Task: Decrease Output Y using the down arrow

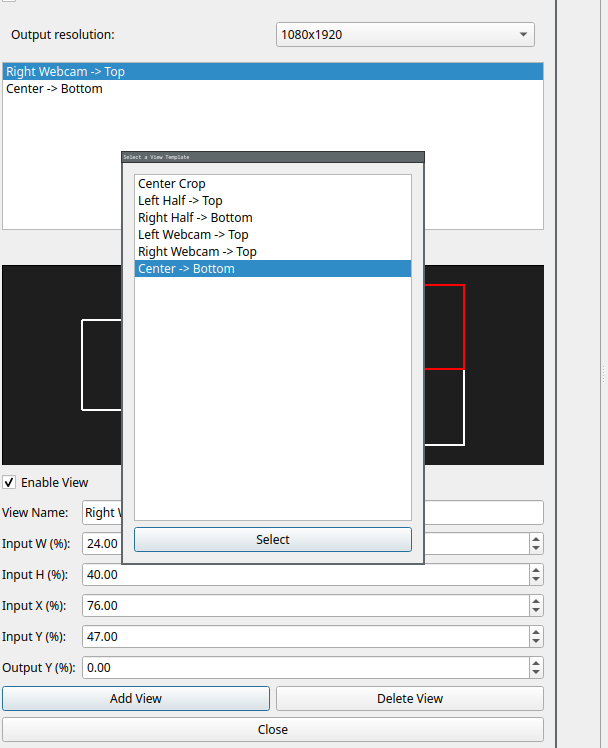Action: (536, 673)
